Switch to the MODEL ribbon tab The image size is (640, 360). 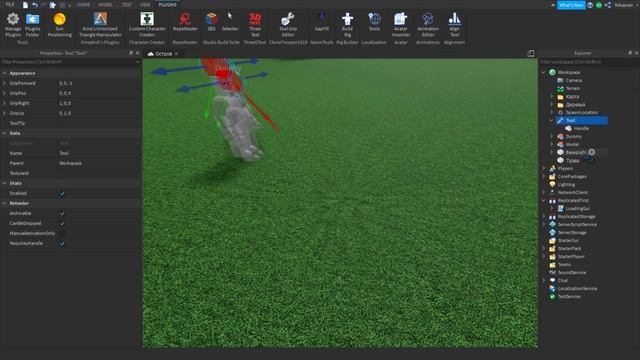point(105,5)
